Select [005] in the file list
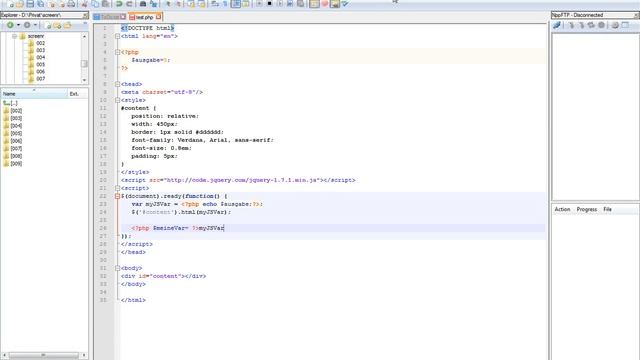Viewport: 640px width, 360px height. (x=16, y=133)
